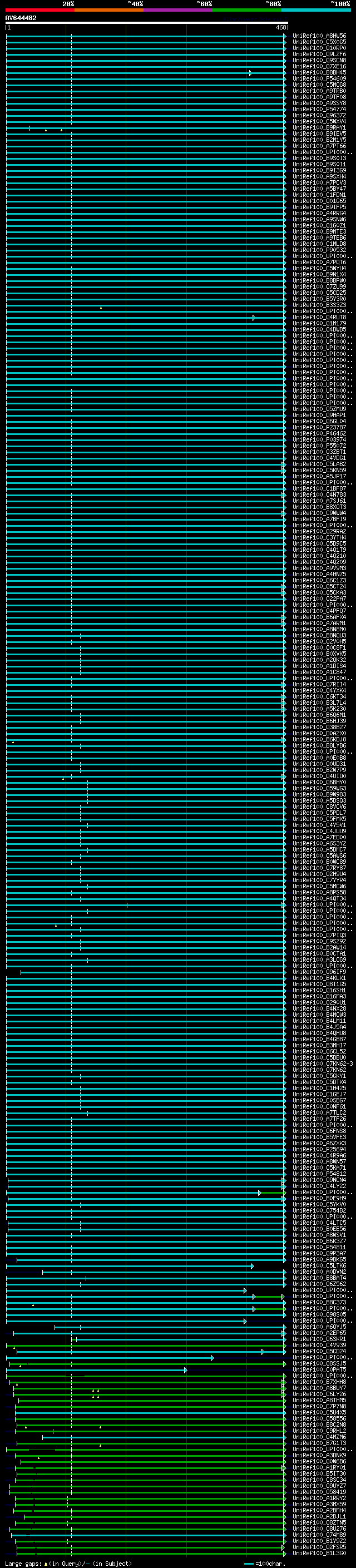The height and width of the screenshot is (1568, 356).
Task: Select the UniRef100_P54812 label
Action: 319,1174
